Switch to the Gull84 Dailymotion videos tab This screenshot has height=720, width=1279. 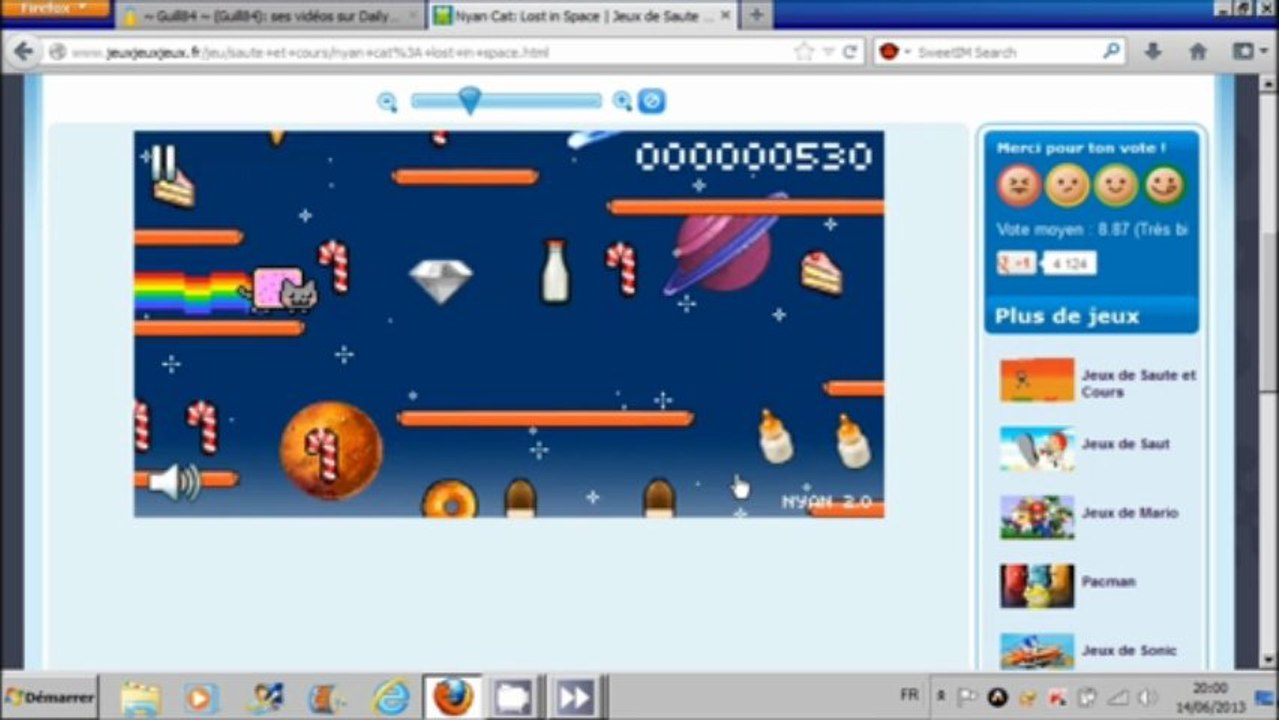(270, 16)
